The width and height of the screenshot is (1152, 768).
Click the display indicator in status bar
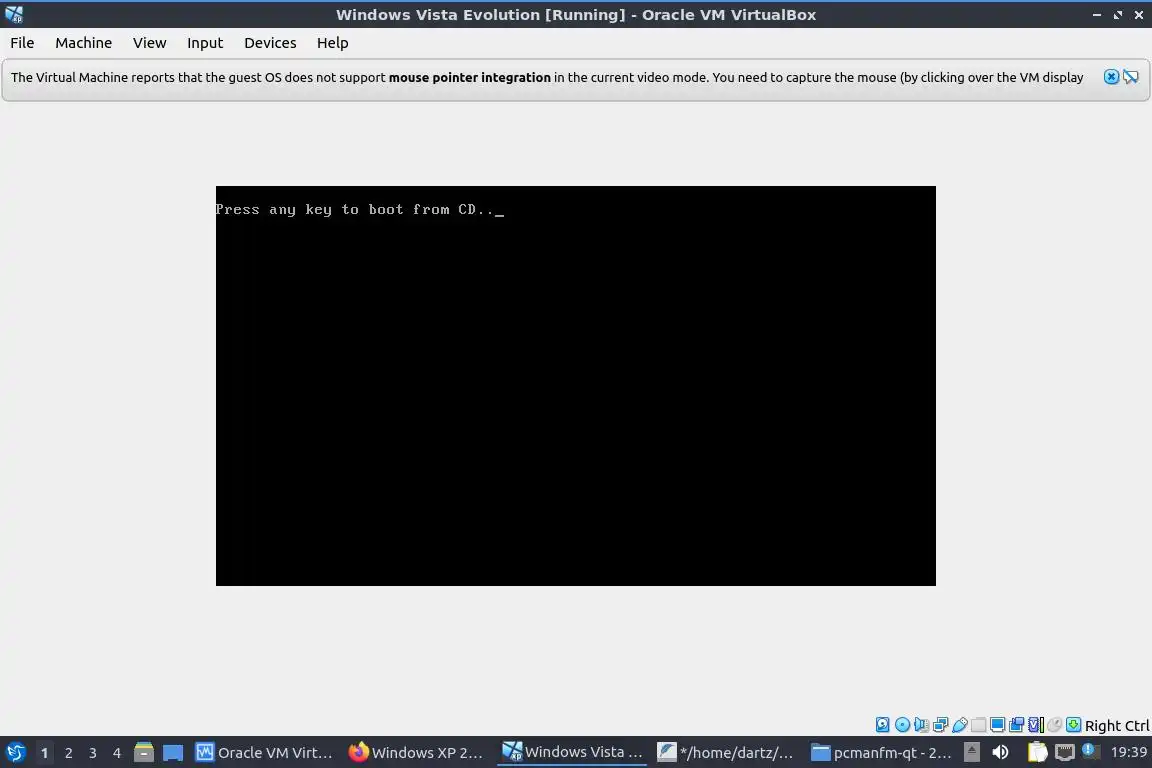tap(997, 725)
